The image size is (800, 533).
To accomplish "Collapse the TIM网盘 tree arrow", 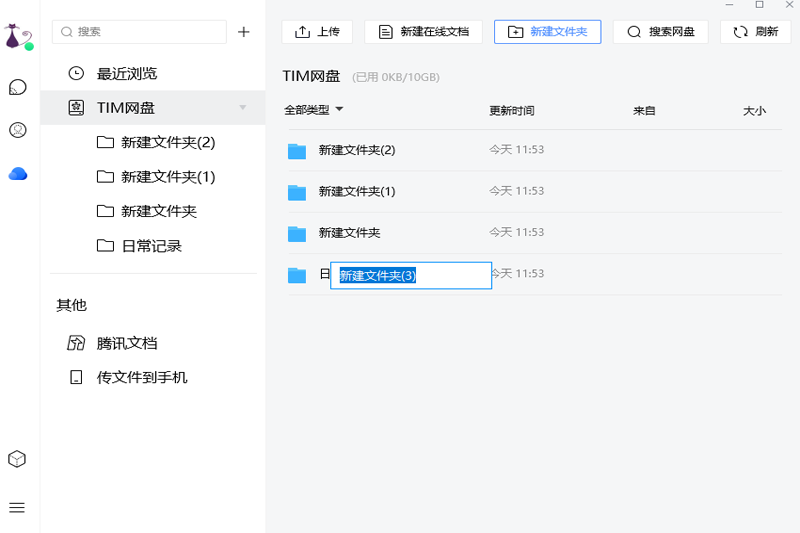I will tap(243, 108).
